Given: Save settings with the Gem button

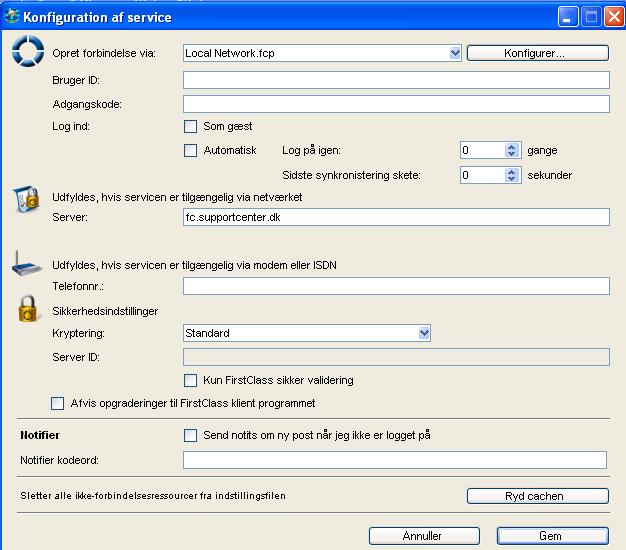Looking at the screenshot, I should 553,536.
